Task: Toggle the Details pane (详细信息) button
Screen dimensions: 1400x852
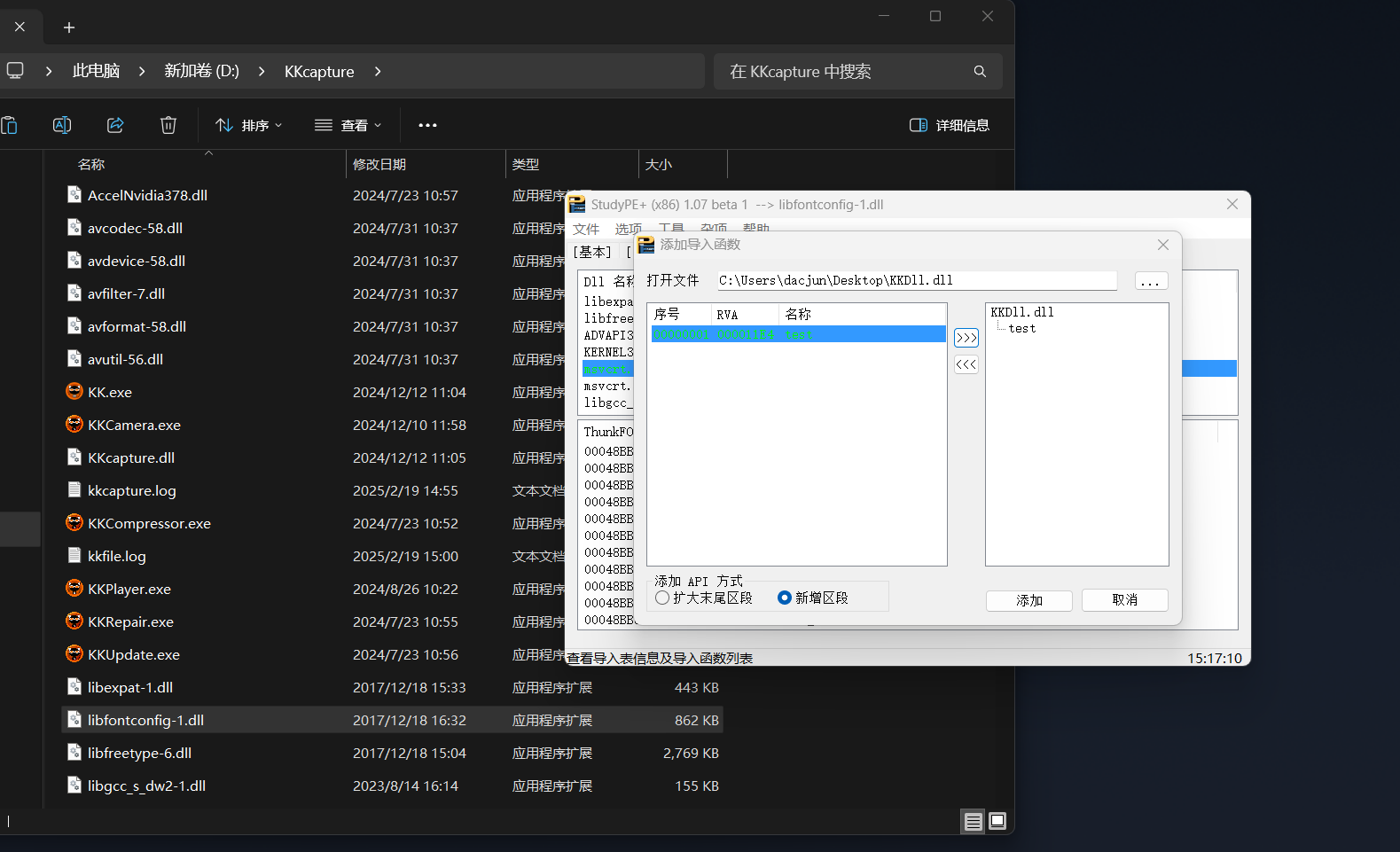Action: (950, 125)
